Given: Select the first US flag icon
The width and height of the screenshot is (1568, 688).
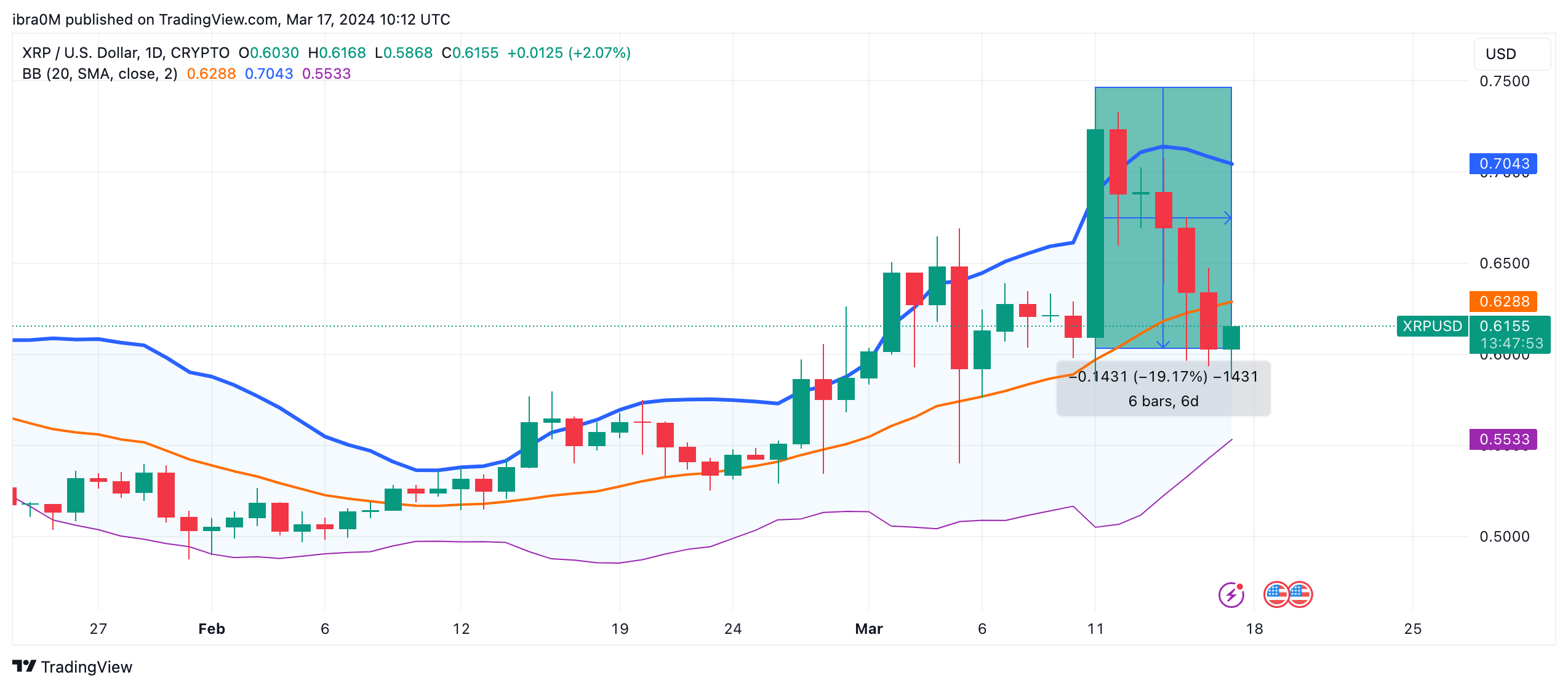Looking at the screenshot, I should 1276,594.
